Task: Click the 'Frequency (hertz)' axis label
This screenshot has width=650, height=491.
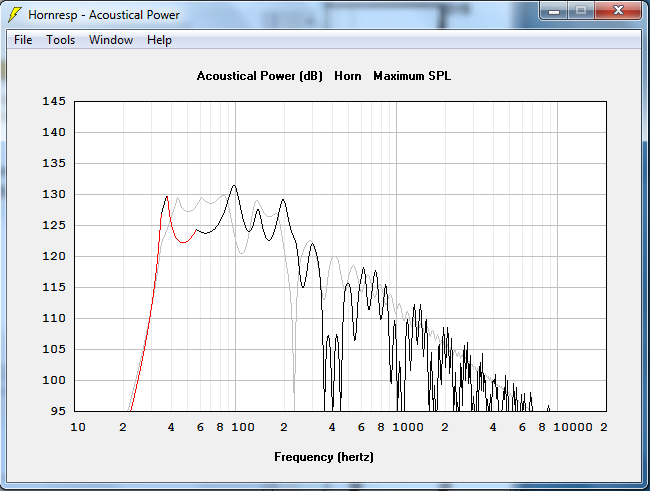Action: coord(324,457)
